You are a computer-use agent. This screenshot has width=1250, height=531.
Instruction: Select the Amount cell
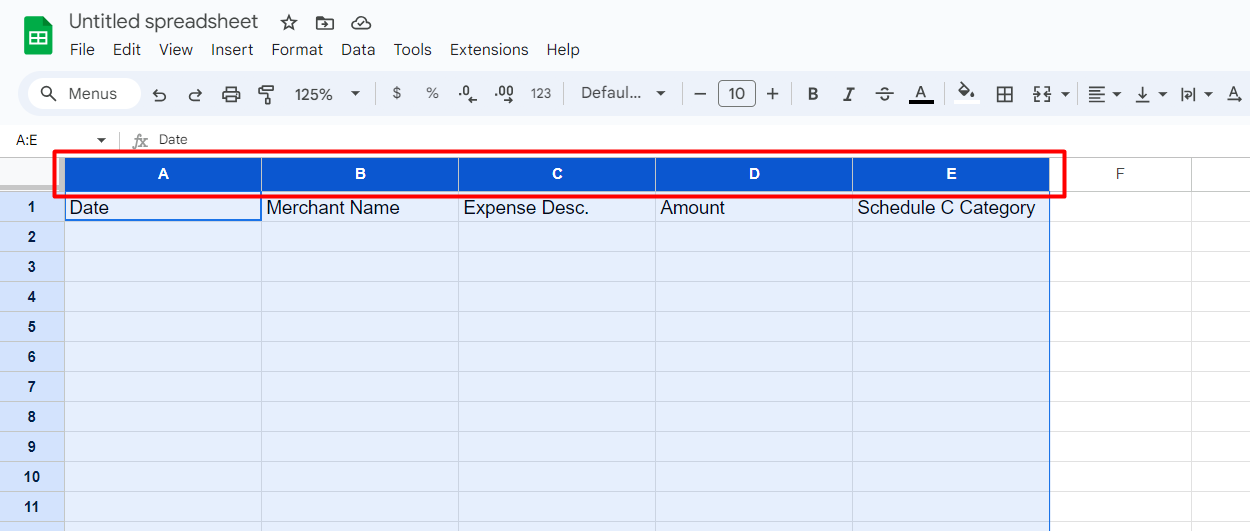[754, 207]
